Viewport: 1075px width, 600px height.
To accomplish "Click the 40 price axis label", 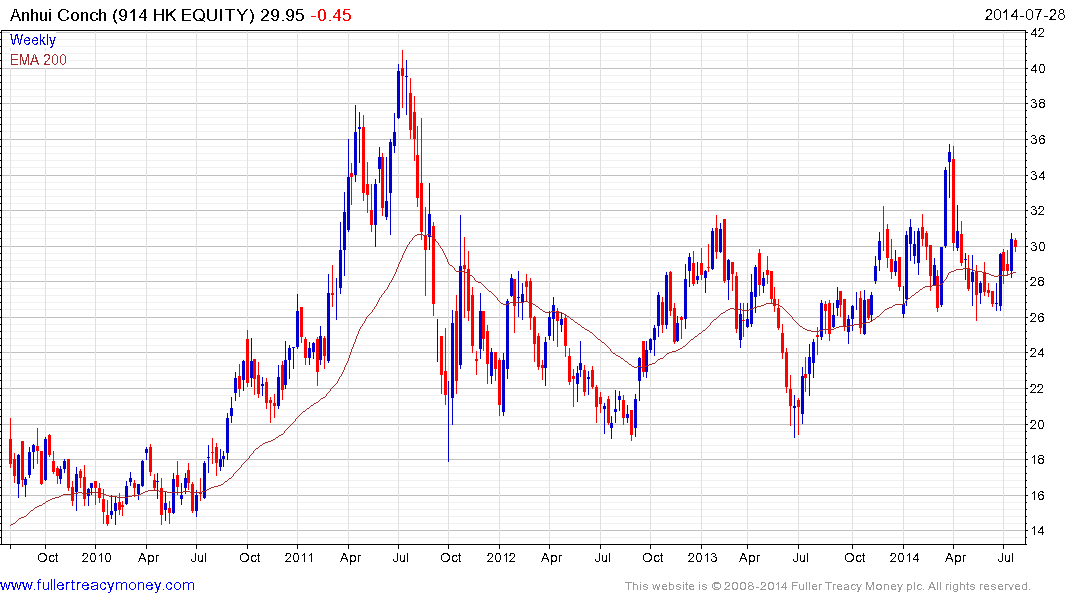I will pos(1038,69).
